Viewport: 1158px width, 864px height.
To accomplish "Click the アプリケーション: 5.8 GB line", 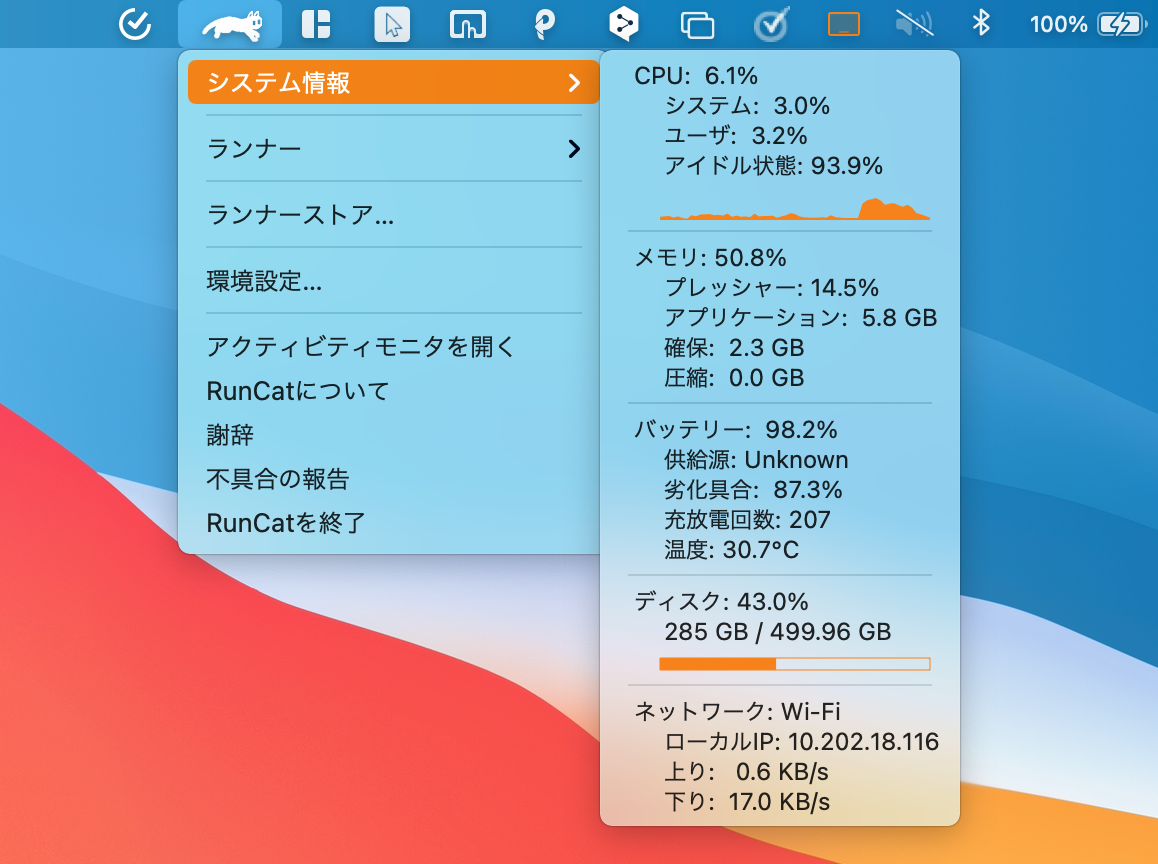I will 801,318.
